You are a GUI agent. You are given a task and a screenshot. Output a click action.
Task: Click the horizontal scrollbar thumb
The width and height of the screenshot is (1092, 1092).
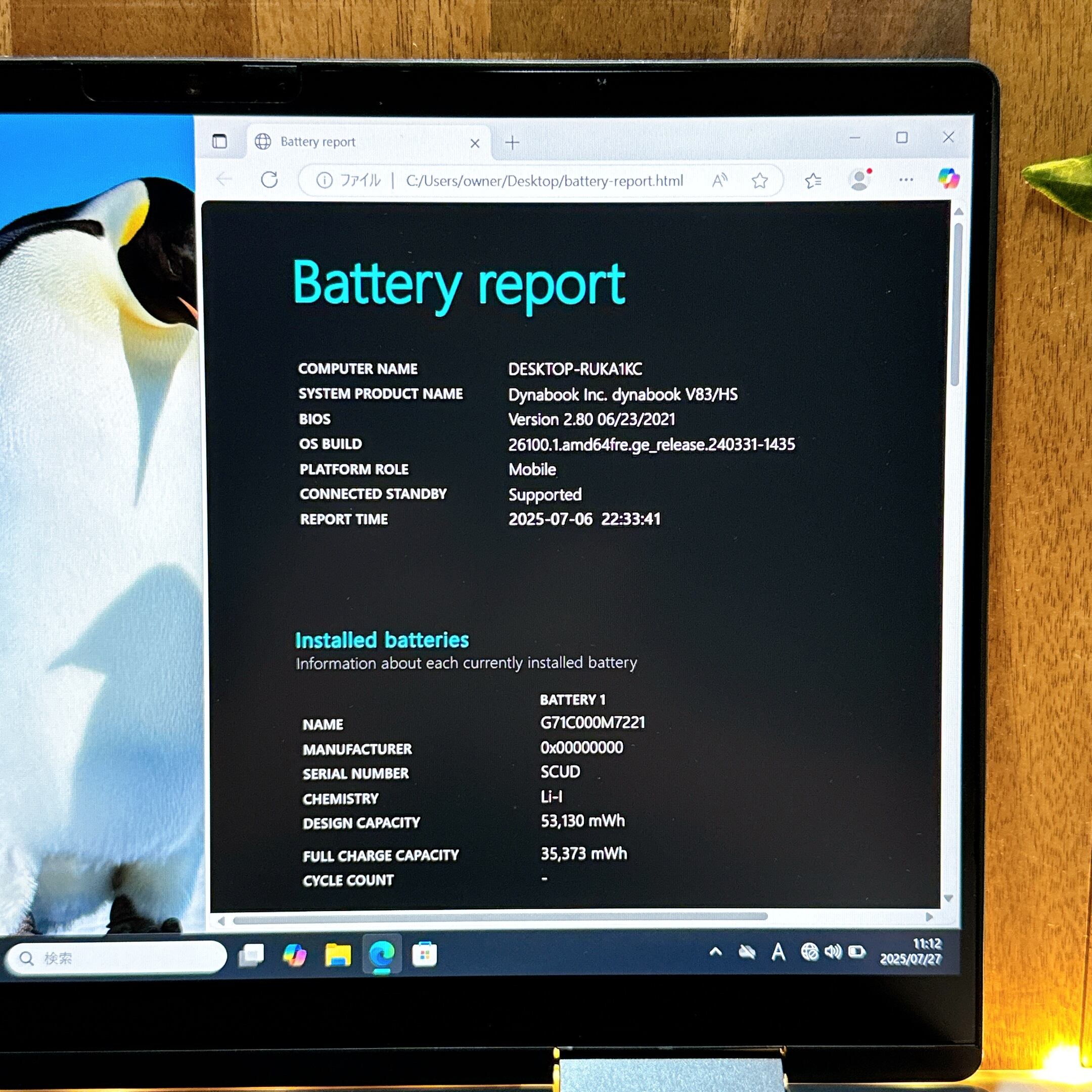click(500, 917)
